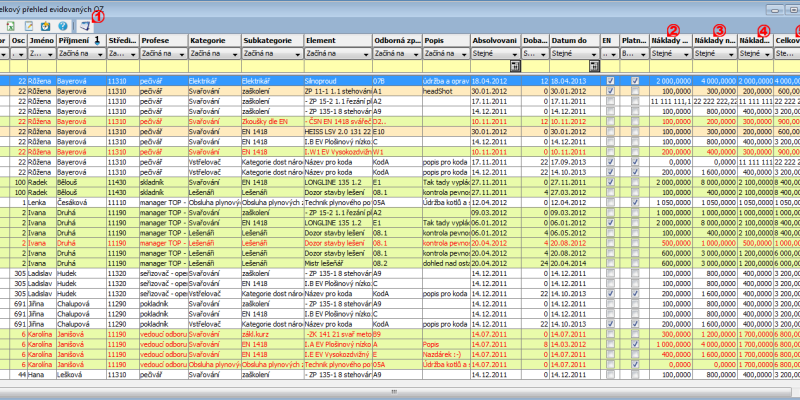Toggle EN checkbox in the headShot row

pyautogui.click(x=610, y=89)
